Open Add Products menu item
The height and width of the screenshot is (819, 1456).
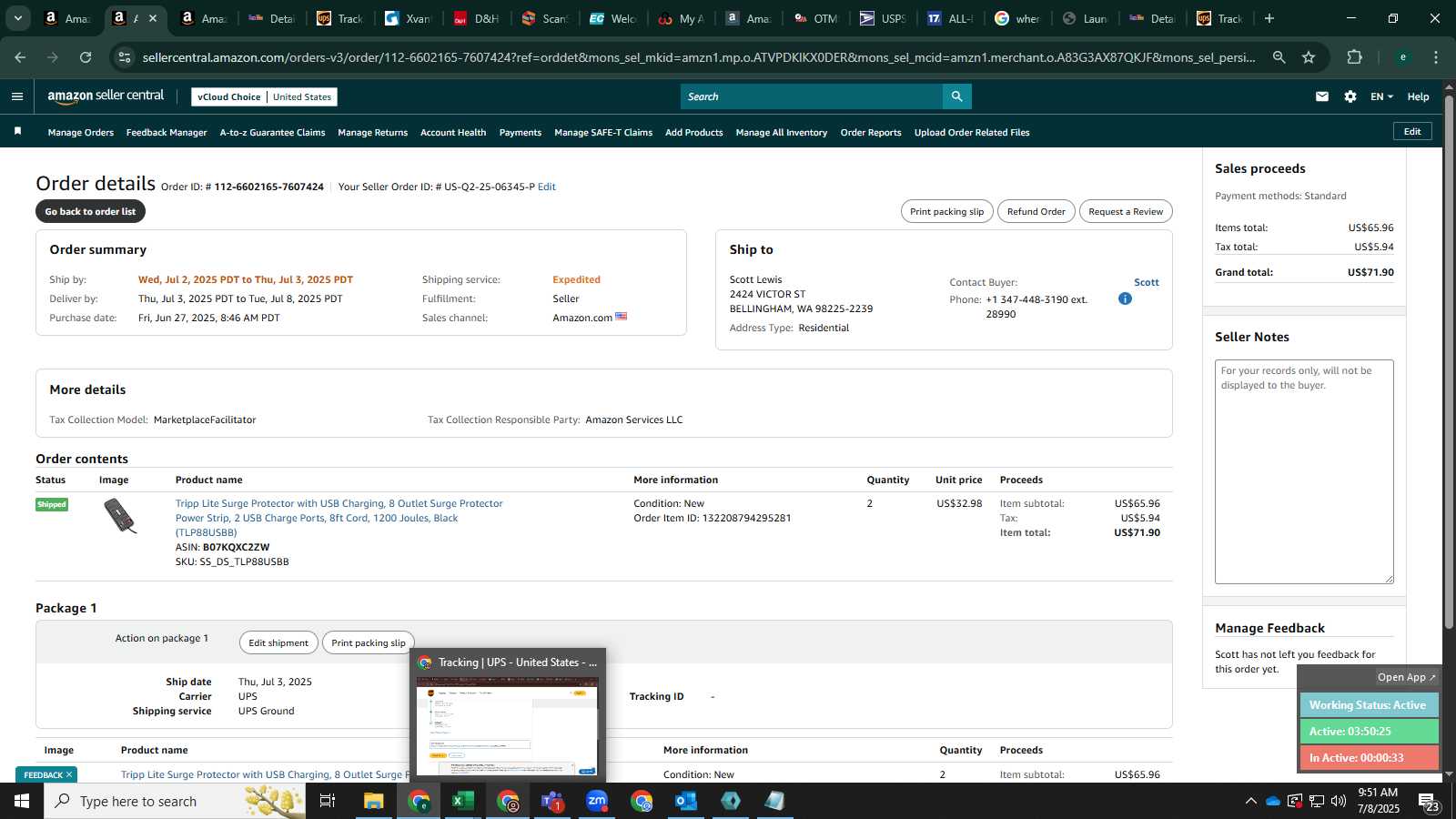694,132
